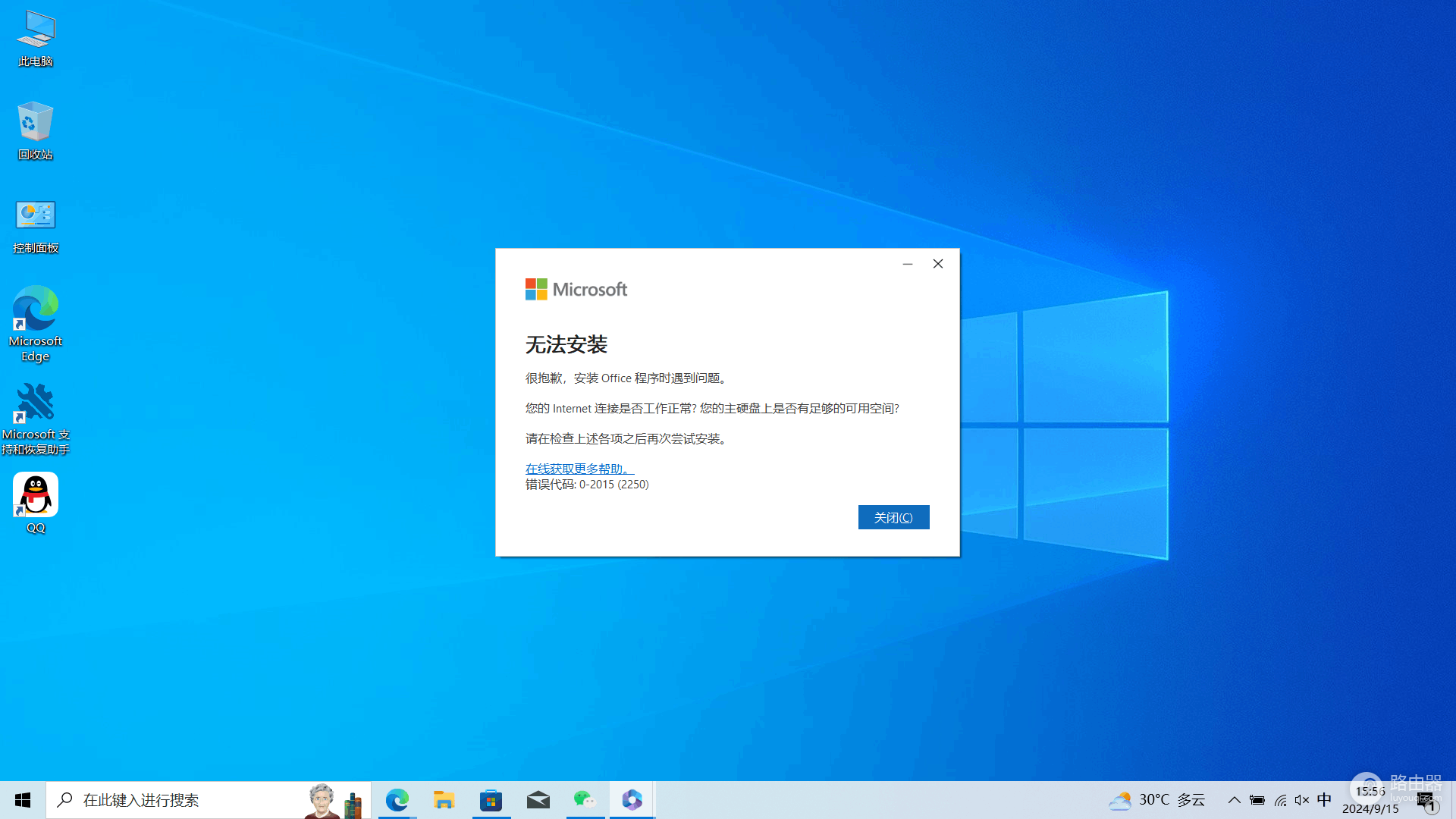Expand hidden system tray icons chevron
Image resolution: width=1456 pixels, height=819 pixels.
tap(1234, 800)
